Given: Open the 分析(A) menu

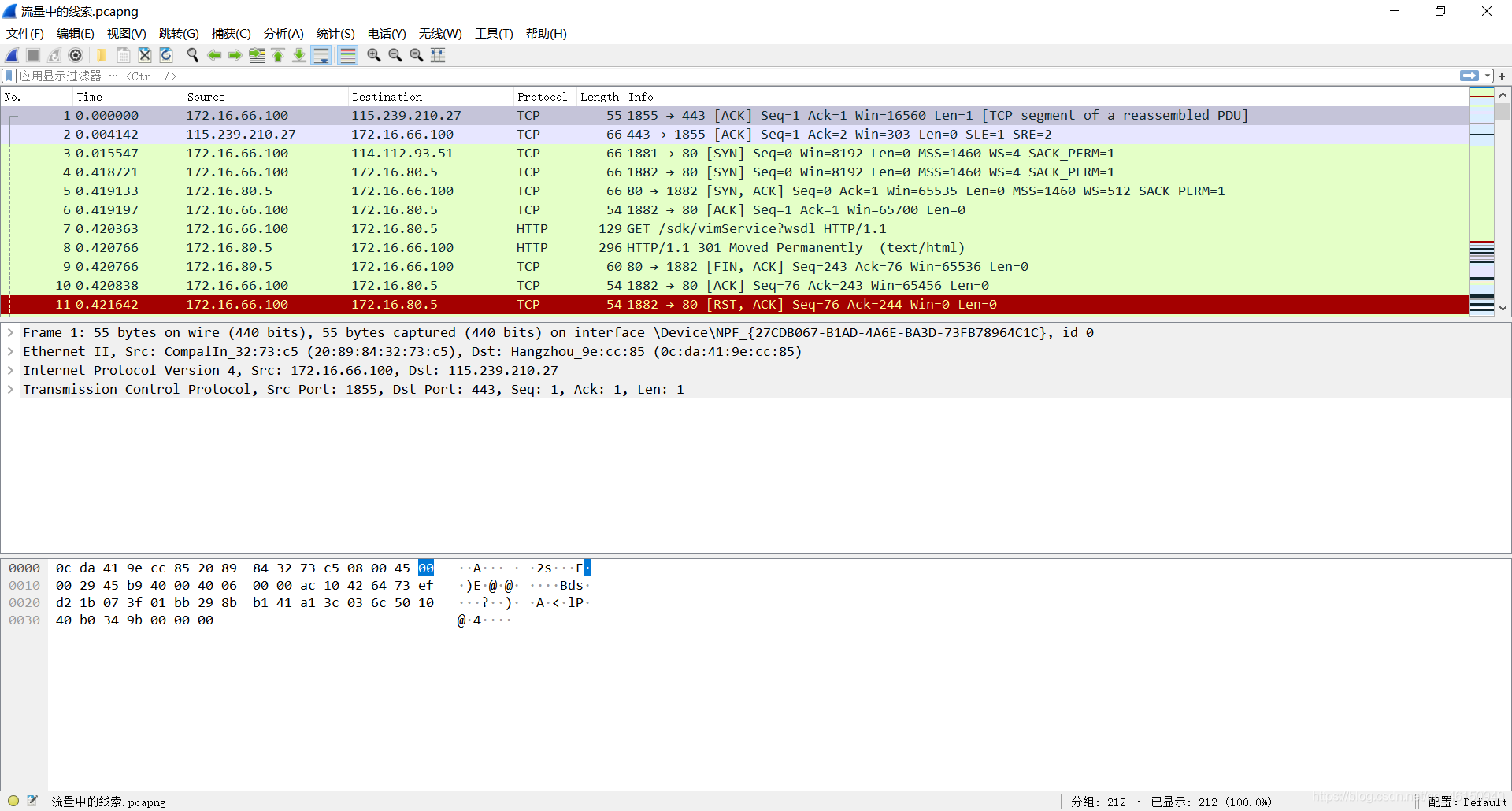Looking at the screenshot, I should pos(283,34).
